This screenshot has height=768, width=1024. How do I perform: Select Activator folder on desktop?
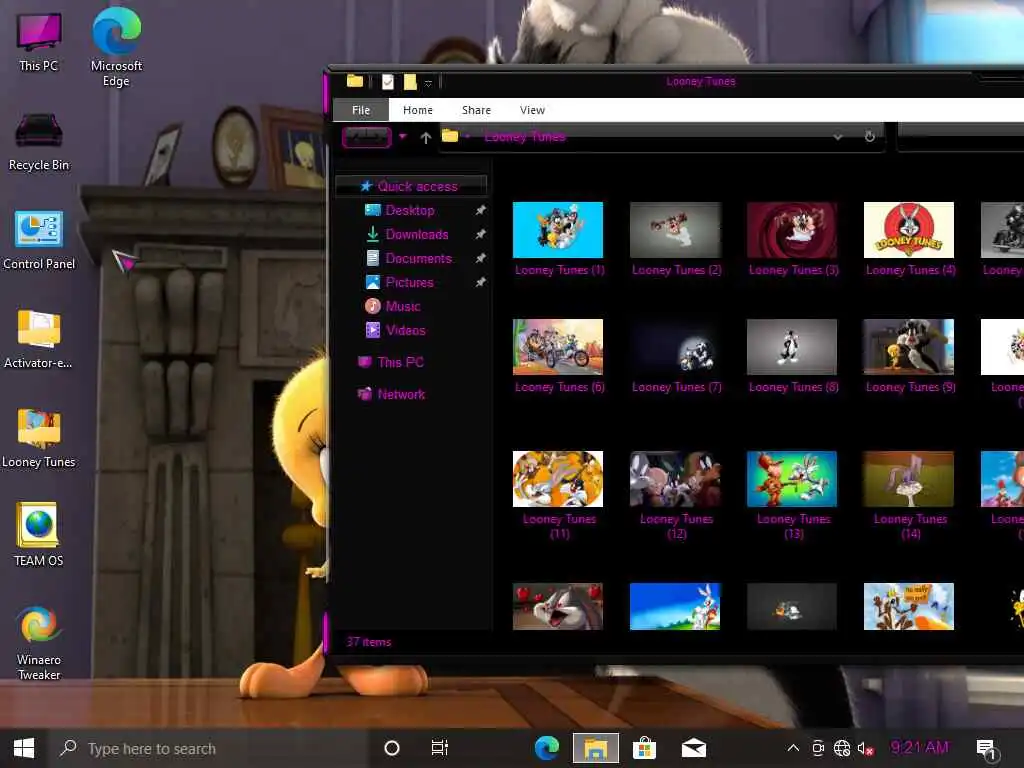click(39, 339)
